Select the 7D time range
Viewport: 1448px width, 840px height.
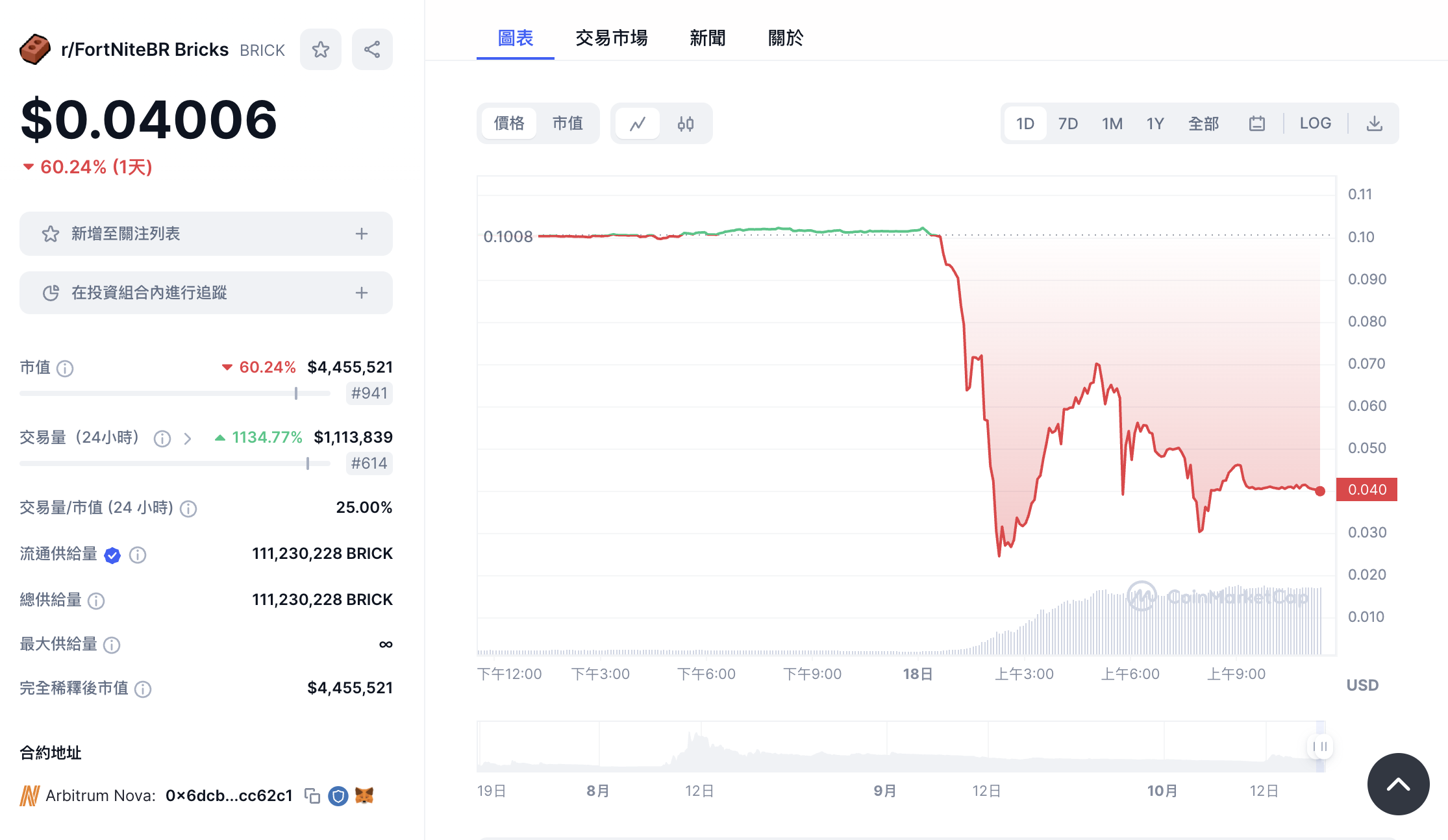(1067, 123)
